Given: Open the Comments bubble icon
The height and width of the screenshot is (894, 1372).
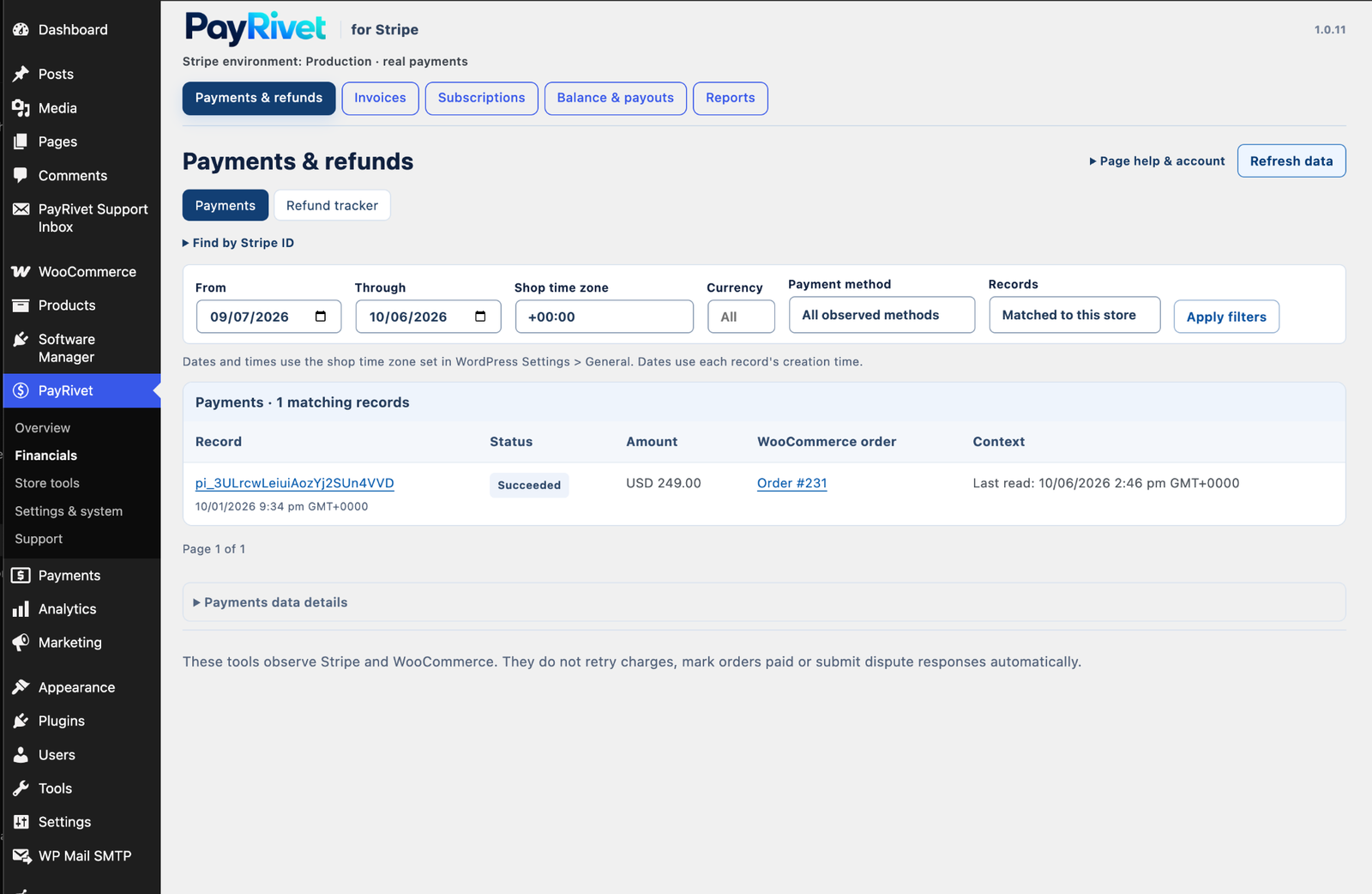Looking at the screenshot, I should pyautogui.click(x=21, y=175).
